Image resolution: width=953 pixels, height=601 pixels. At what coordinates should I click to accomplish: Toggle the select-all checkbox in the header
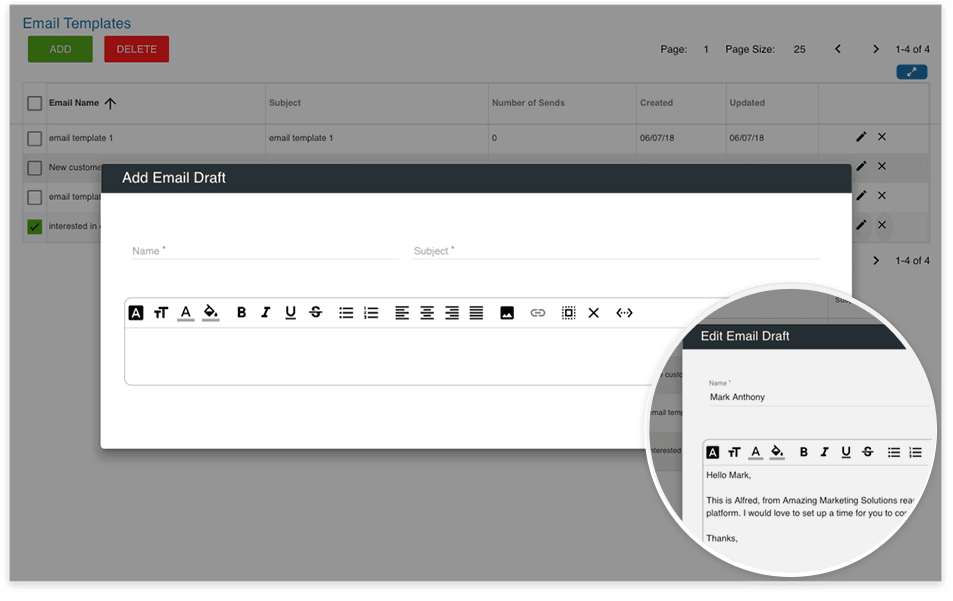tap(35, 103)
